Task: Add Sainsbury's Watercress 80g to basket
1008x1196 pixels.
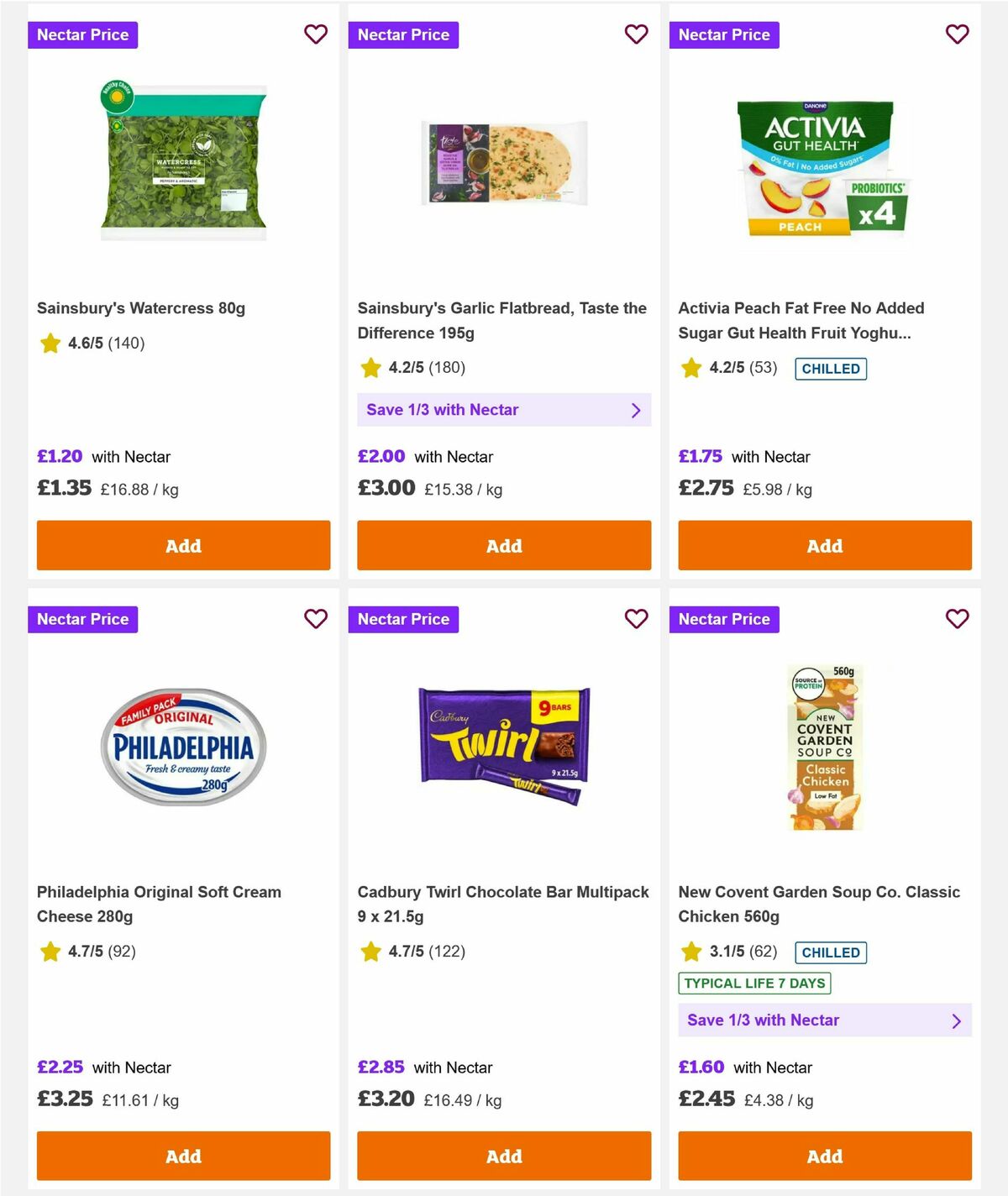Action: point(183,545)
